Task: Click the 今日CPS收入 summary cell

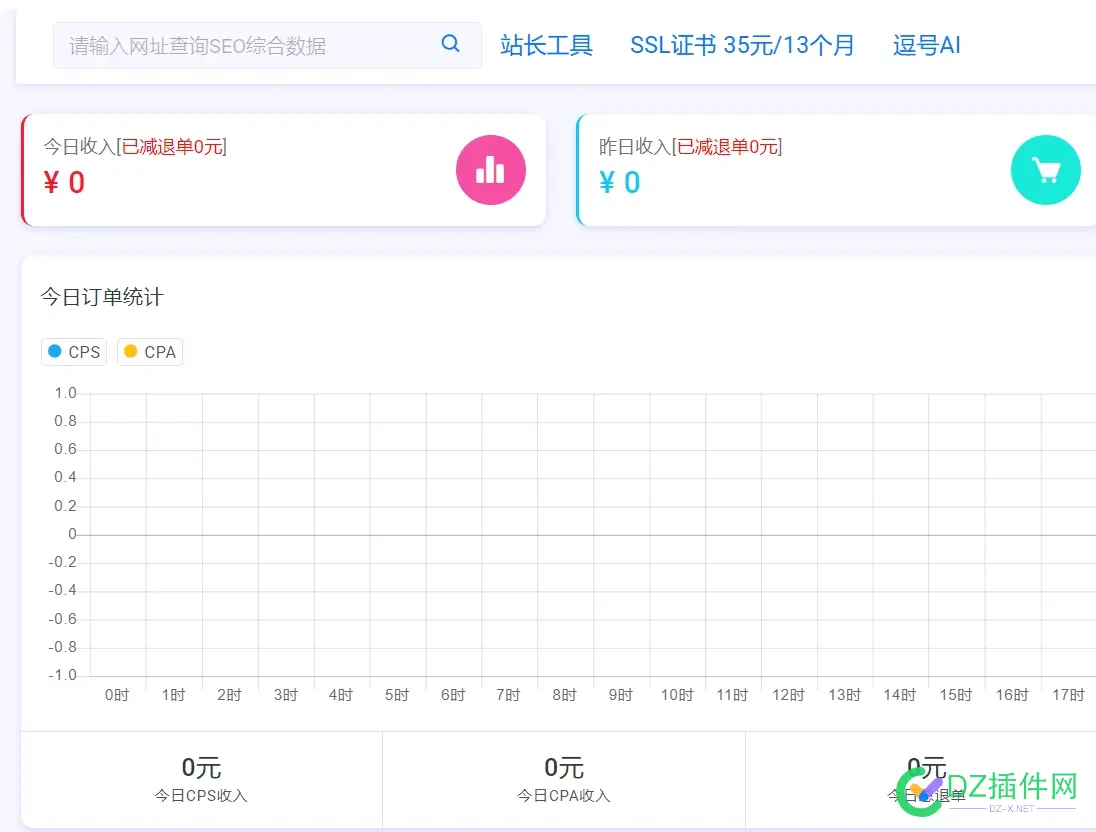Action: 201,779
